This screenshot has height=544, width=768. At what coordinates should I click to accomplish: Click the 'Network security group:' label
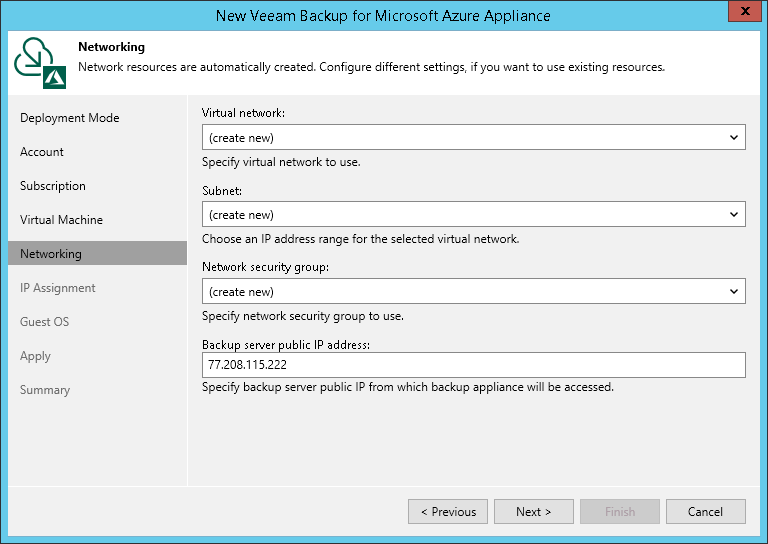tap(265, 267)
